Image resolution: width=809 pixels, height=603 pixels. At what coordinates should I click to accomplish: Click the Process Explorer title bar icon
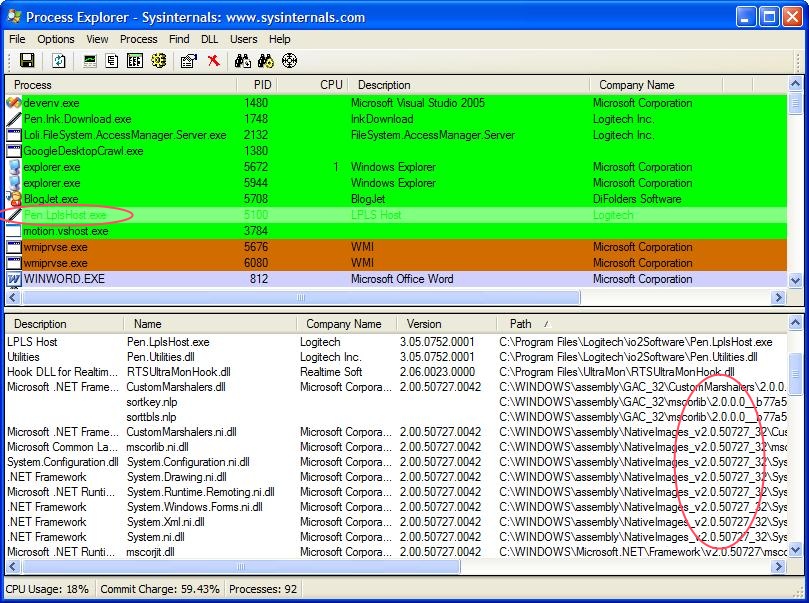[14, 17]
